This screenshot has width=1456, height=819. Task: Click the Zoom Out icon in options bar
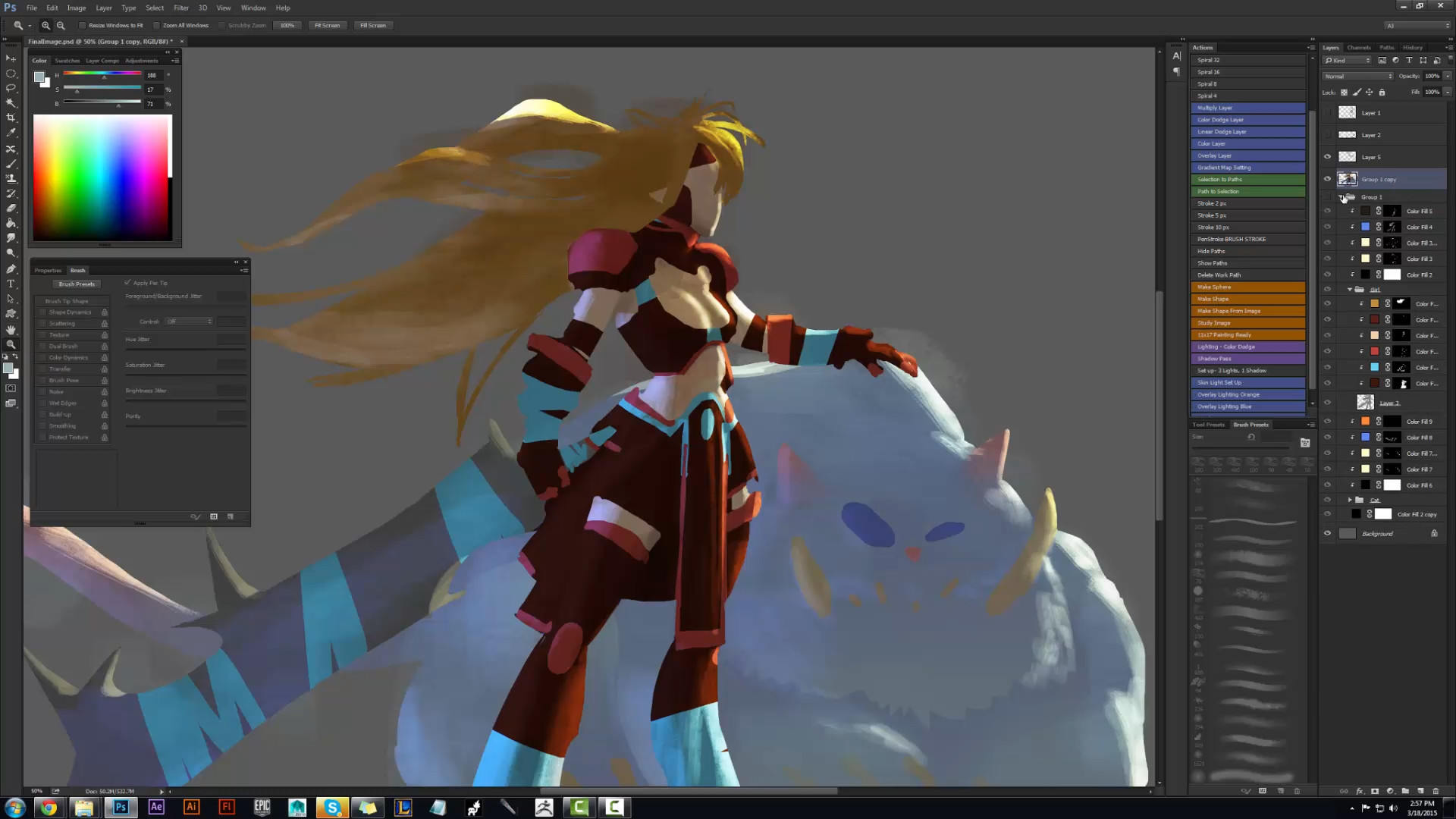click(61, 25)
